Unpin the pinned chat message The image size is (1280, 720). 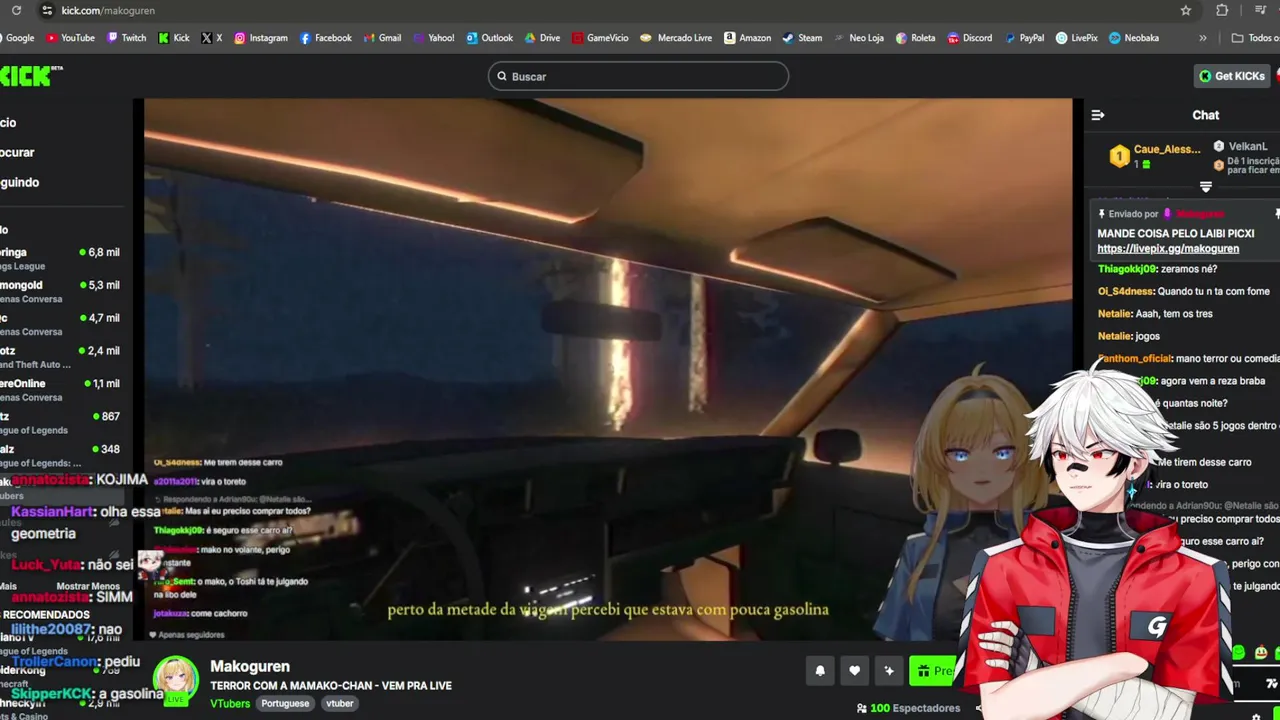1277,214
